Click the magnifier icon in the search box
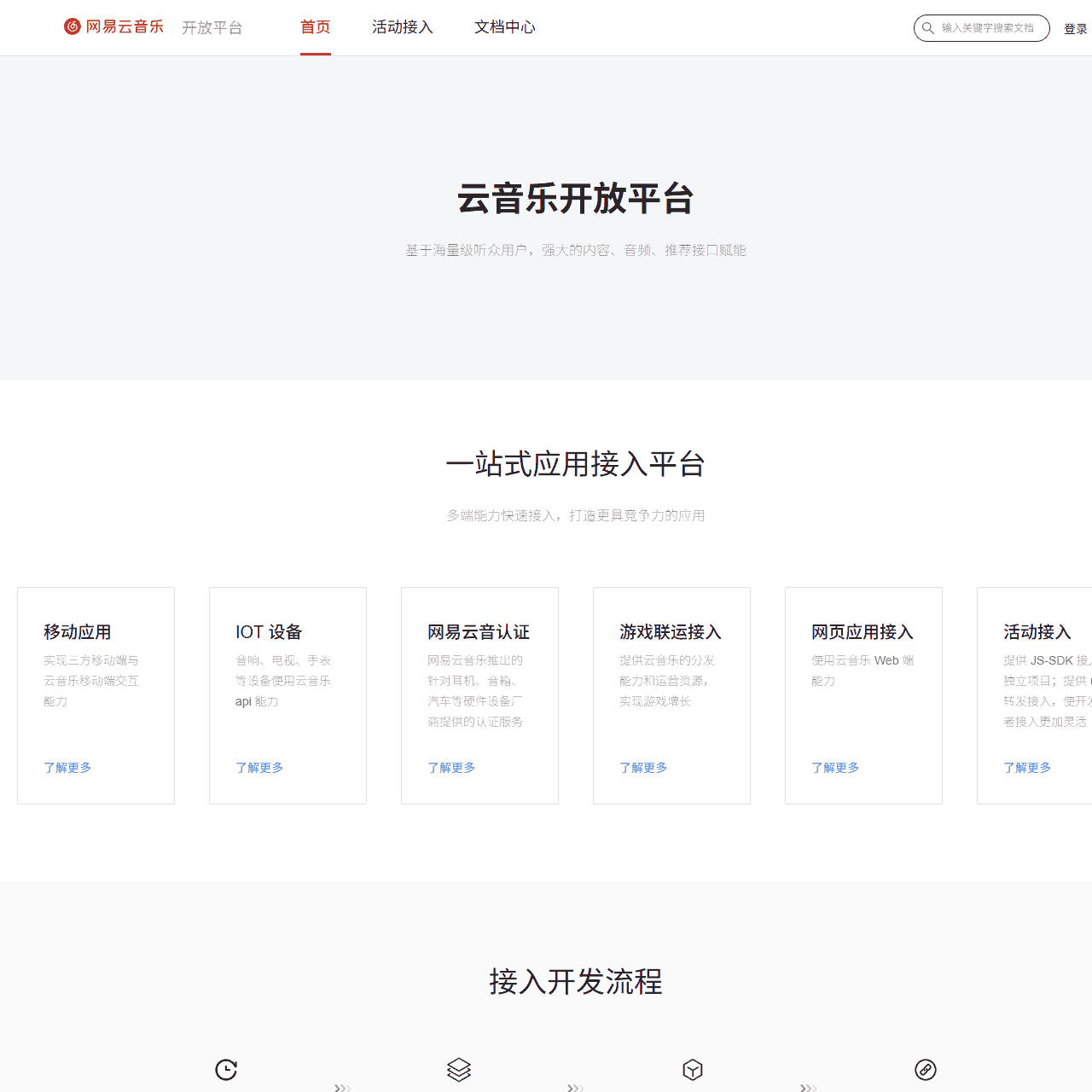Image resolution: width=1092 pixels, height=1092 pixels. pyautogui.click(x=928, y=28)
